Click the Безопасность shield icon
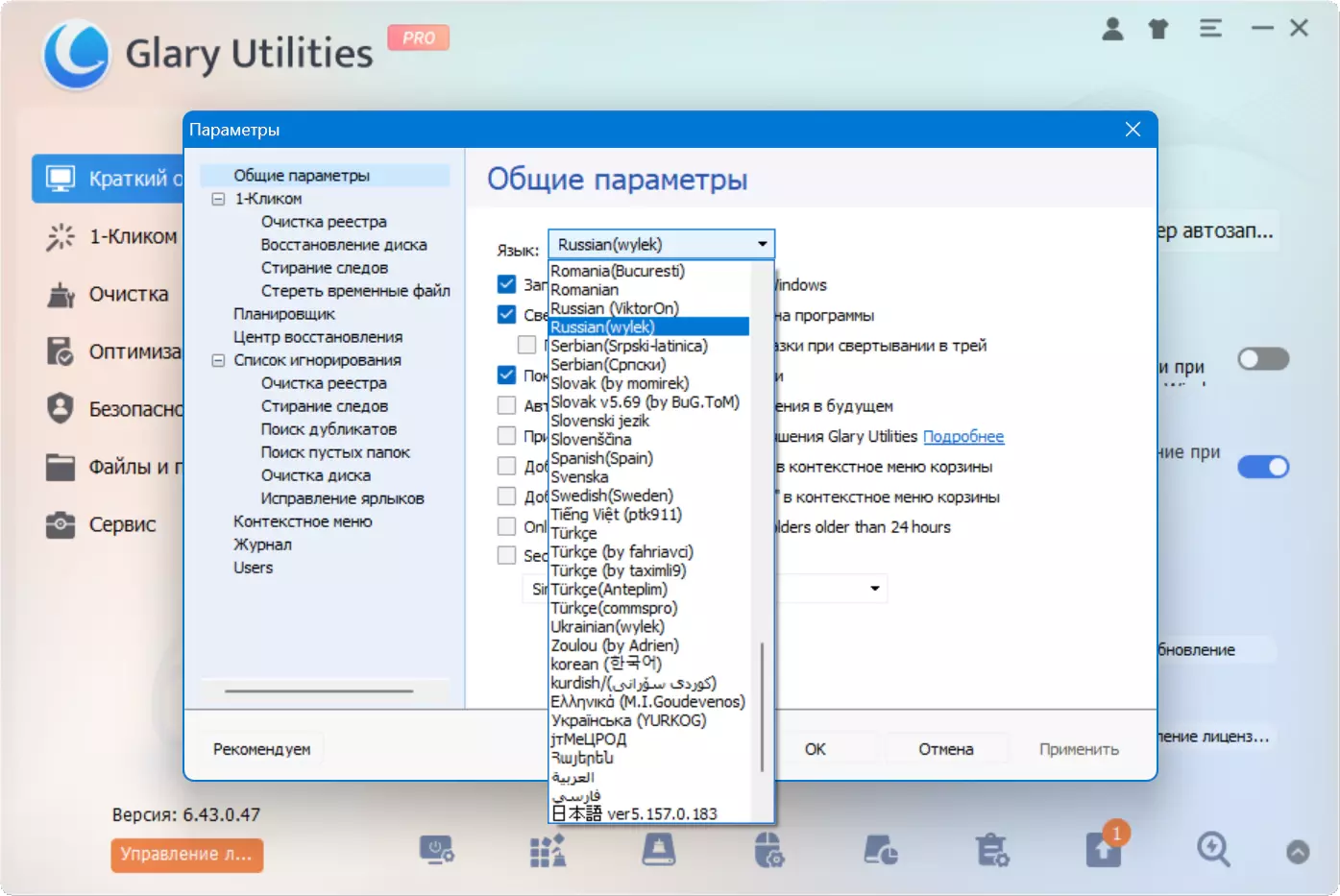Viewport: 1340px width, 896px height. (61, 409)
